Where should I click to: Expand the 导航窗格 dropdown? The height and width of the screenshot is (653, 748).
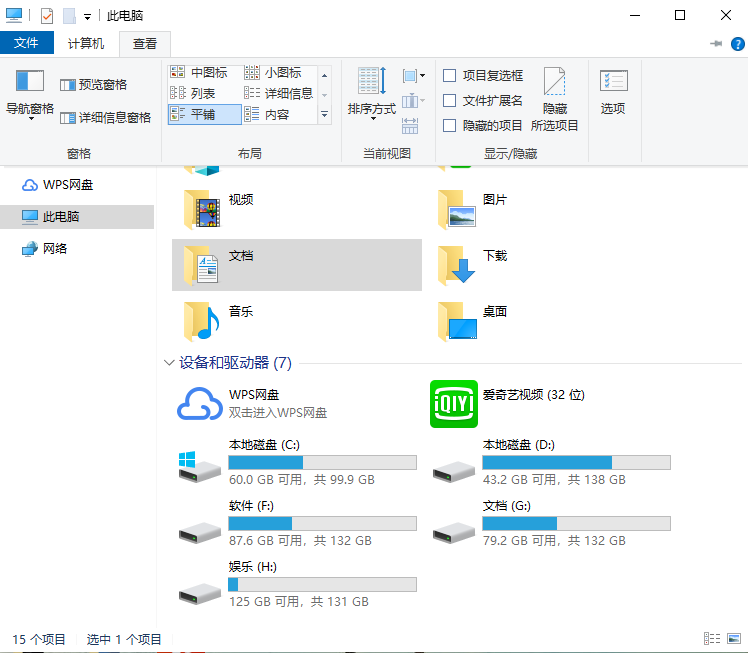[30, 117]
